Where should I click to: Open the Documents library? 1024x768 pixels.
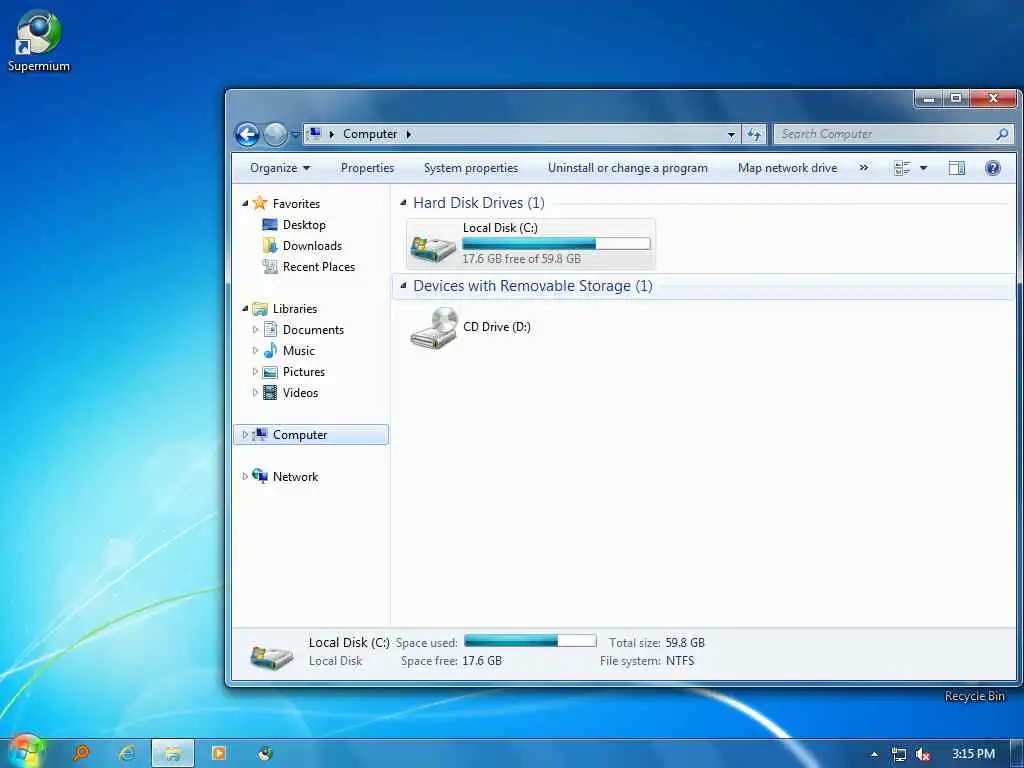(x=313, y=330)
